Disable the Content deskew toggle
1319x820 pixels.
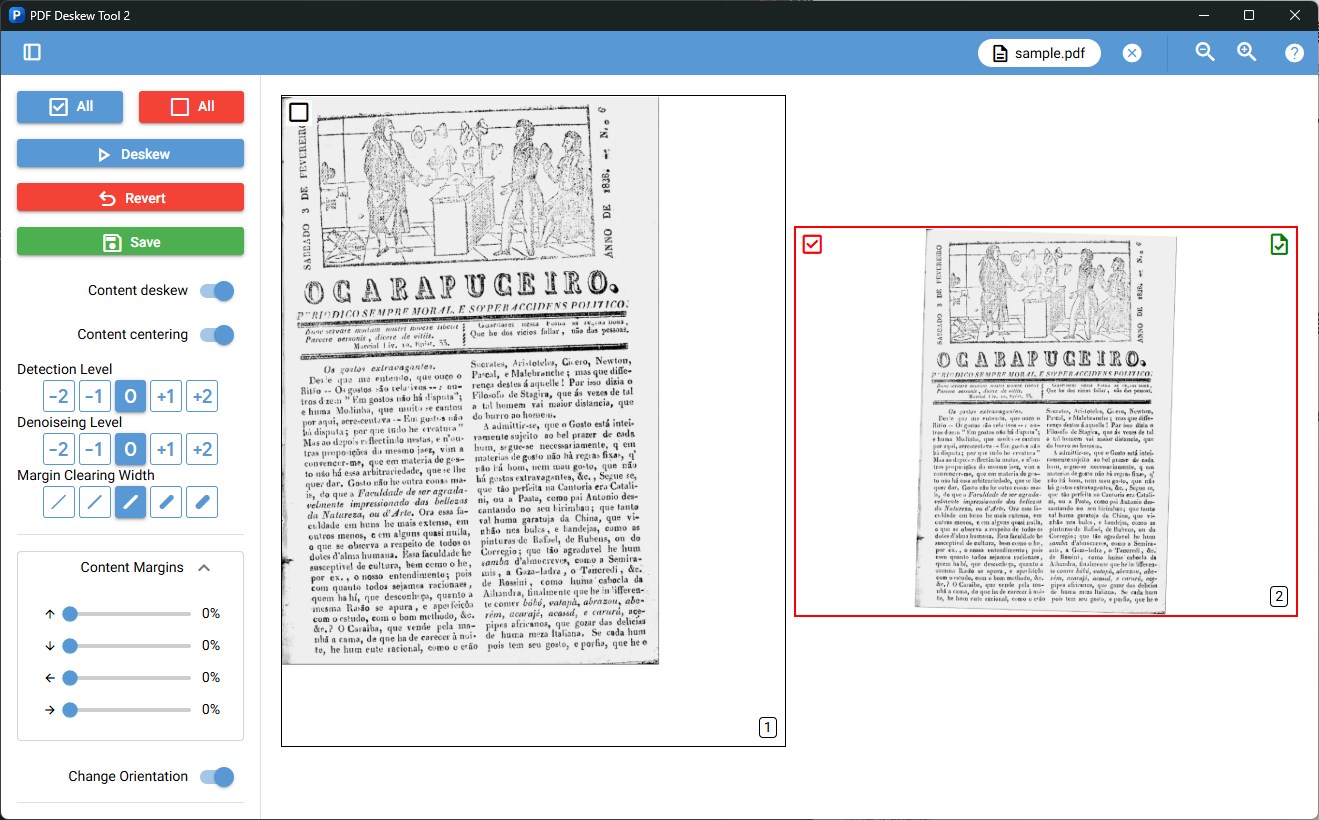pos(217,290)
